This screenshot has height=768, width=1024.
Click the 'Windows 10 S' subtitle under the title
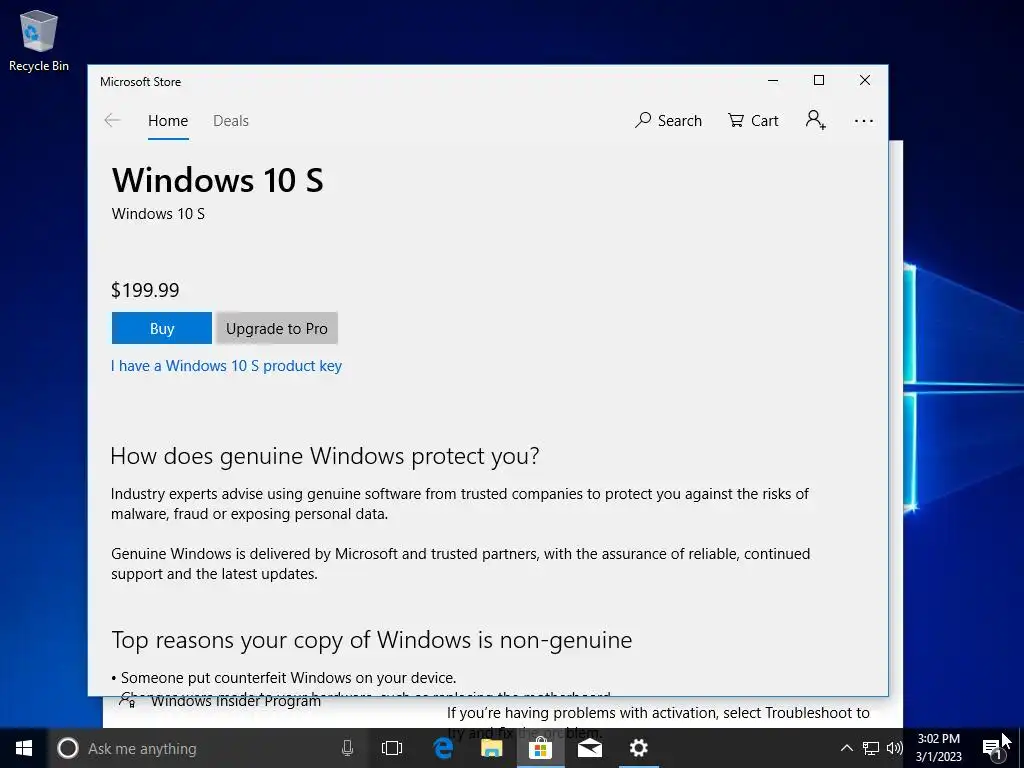158,214
